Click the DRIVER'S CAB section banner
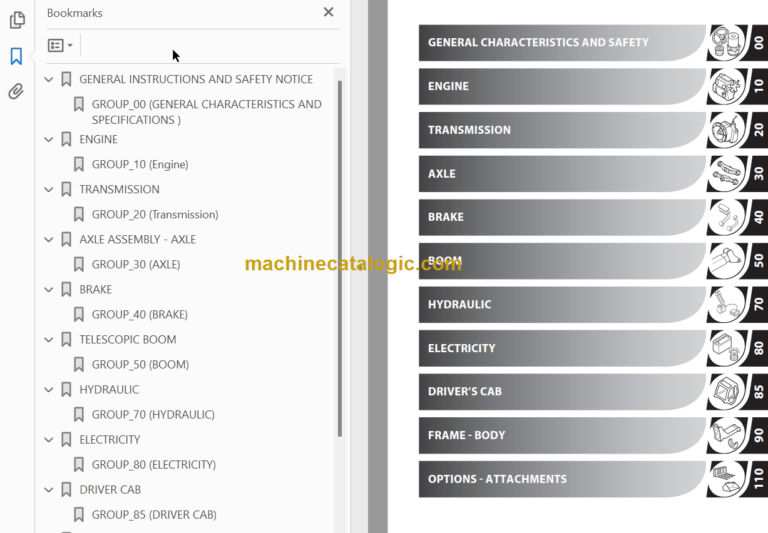The height and width of the screenshot is (533, 768). coord(562,391)
